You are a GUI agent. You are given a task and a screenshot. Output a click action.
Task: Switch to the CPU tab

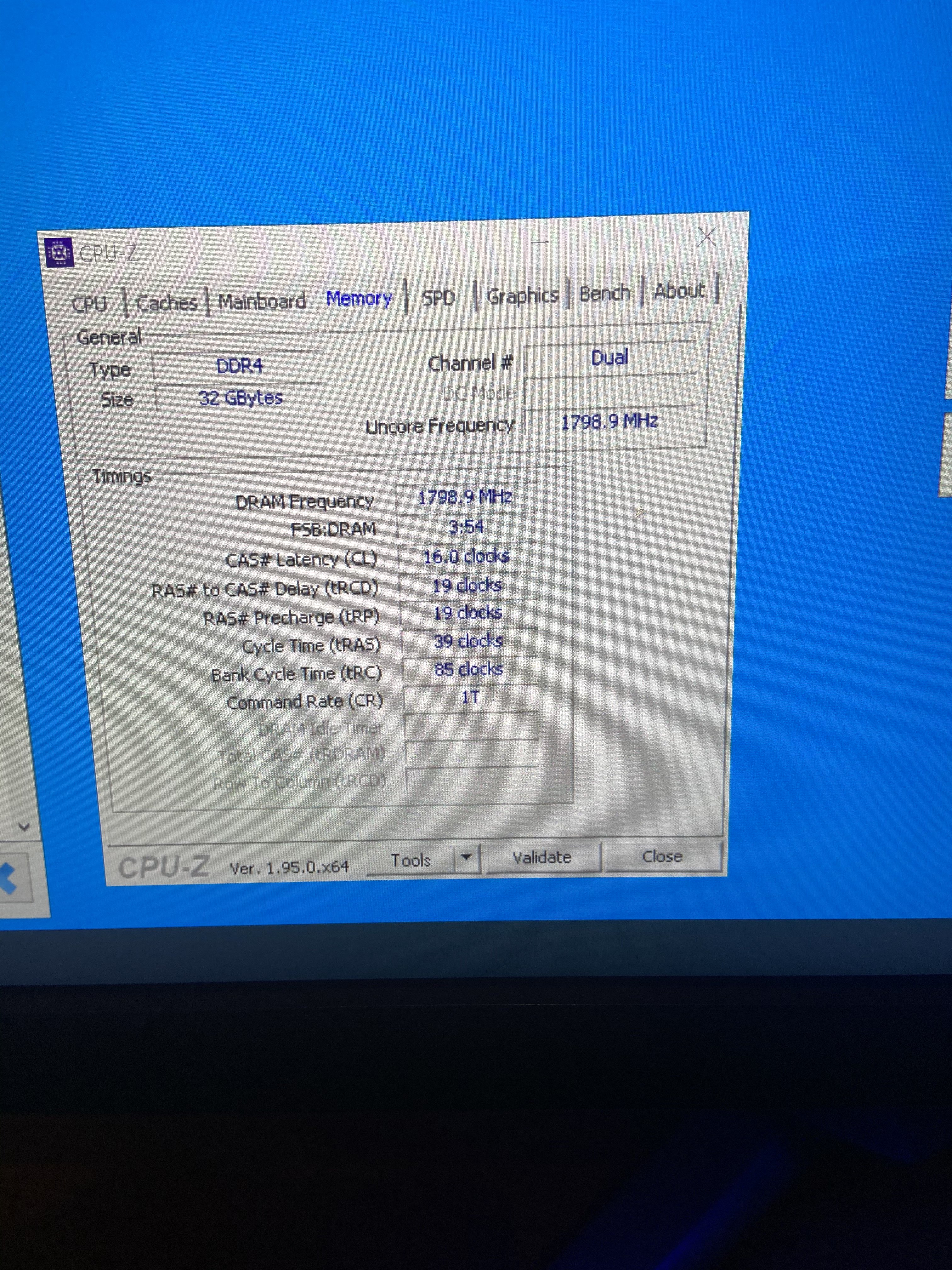[x=89, y=304]
